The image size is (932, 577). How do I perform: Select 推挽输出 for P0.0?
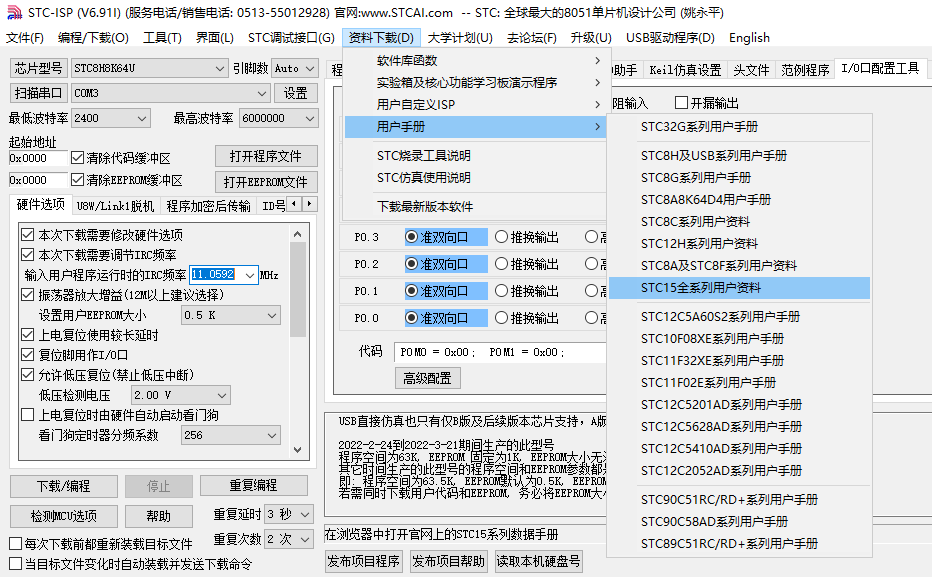click(502, 318)
